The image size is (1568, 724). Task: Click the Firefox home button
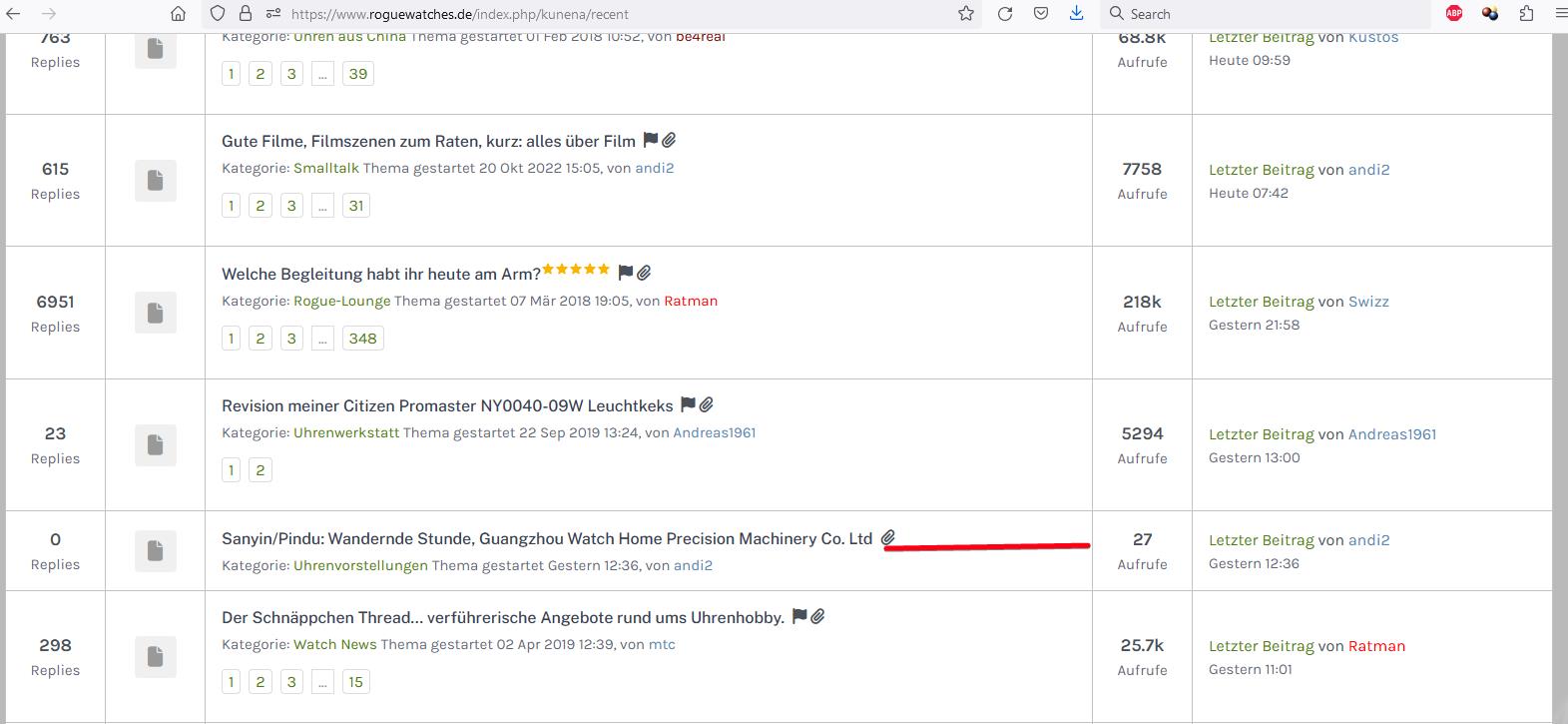178,14
